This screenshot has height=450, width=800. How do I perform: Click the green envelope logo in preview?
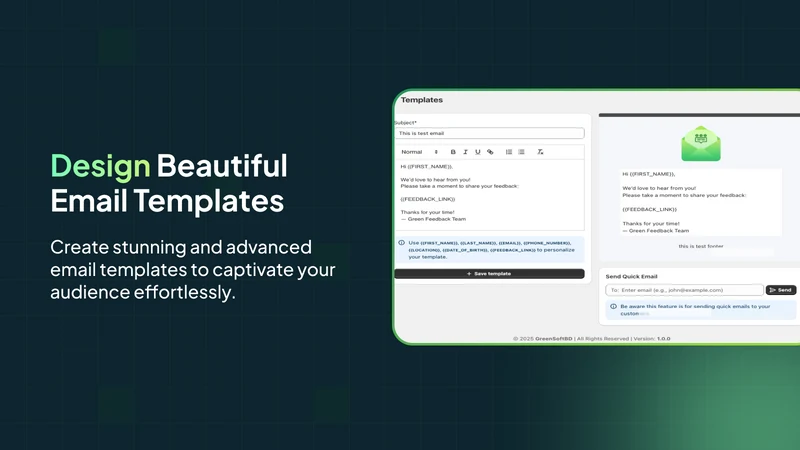coord(701,144)
